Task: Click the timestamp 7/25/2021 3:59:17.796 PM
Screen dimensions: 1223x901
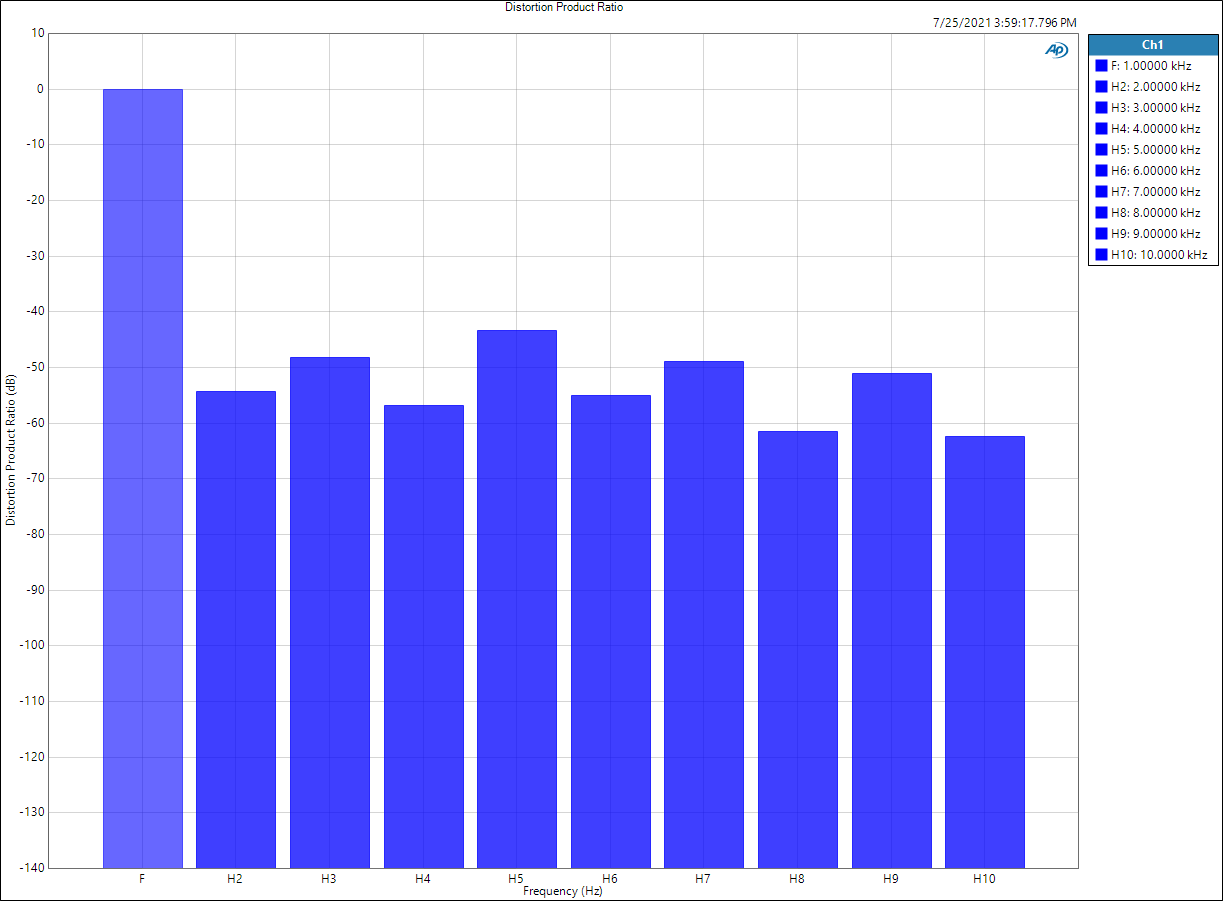Action: 1004,22
